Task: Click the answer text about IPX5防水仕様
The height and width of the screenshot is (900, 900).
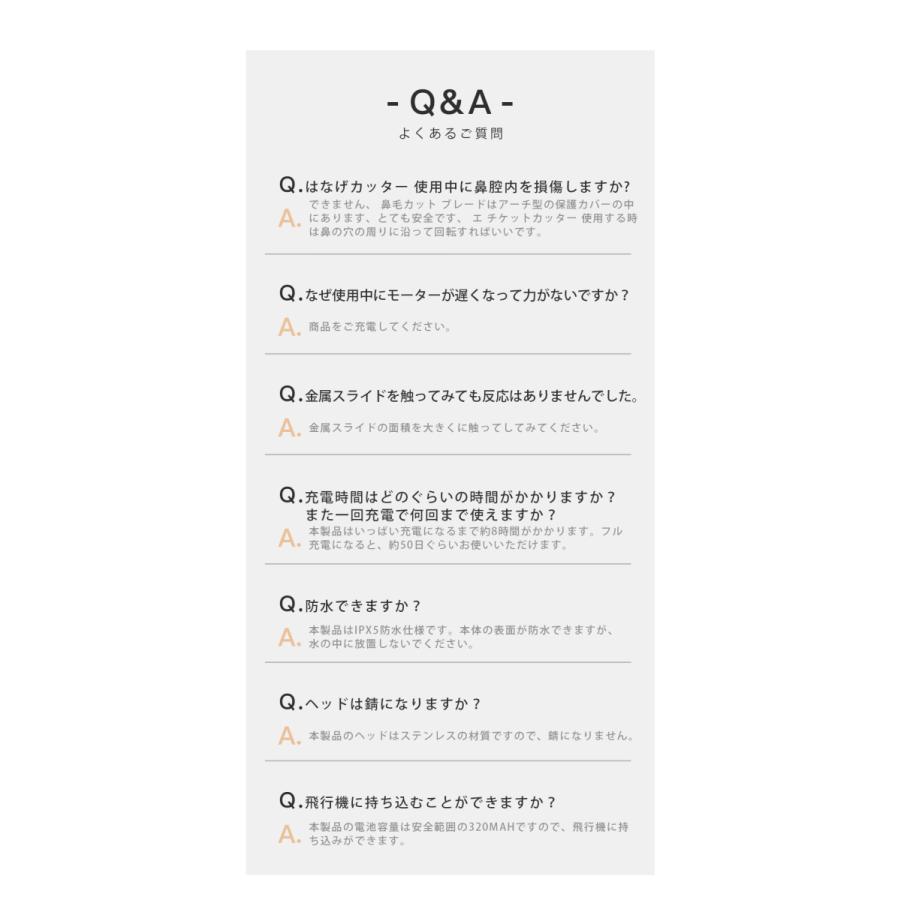Action: 460,637
